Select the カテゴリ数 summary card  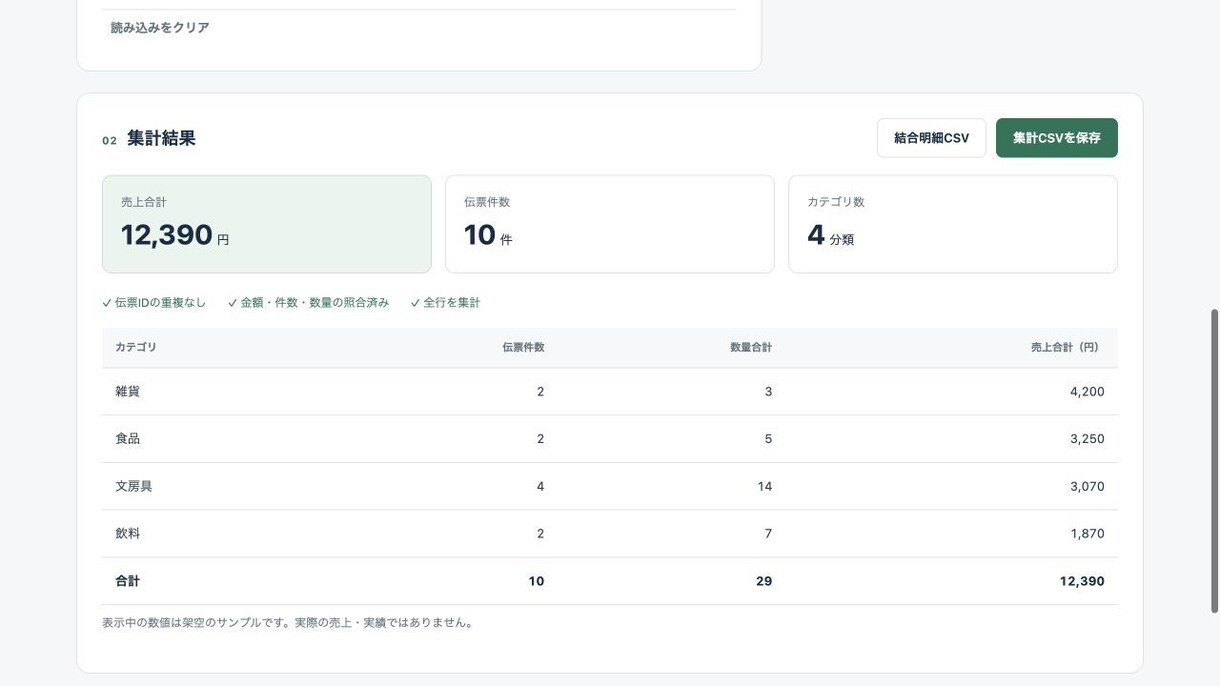[953, 224]
